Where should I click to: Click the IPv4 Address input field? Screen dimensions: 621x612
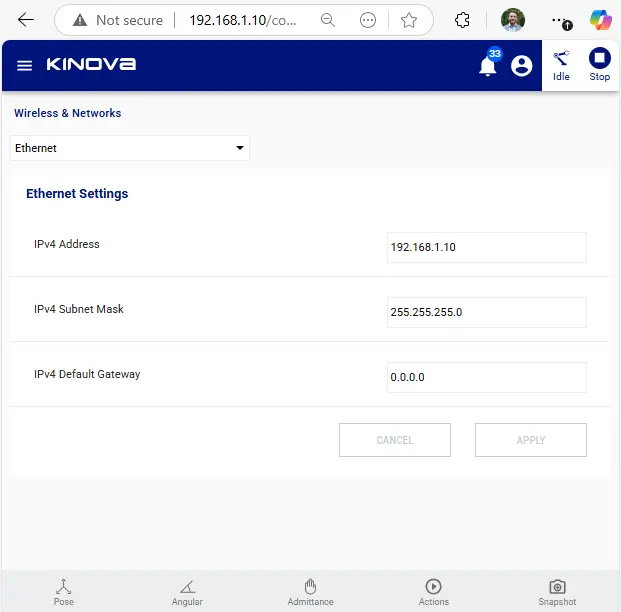tap(487, 247)
